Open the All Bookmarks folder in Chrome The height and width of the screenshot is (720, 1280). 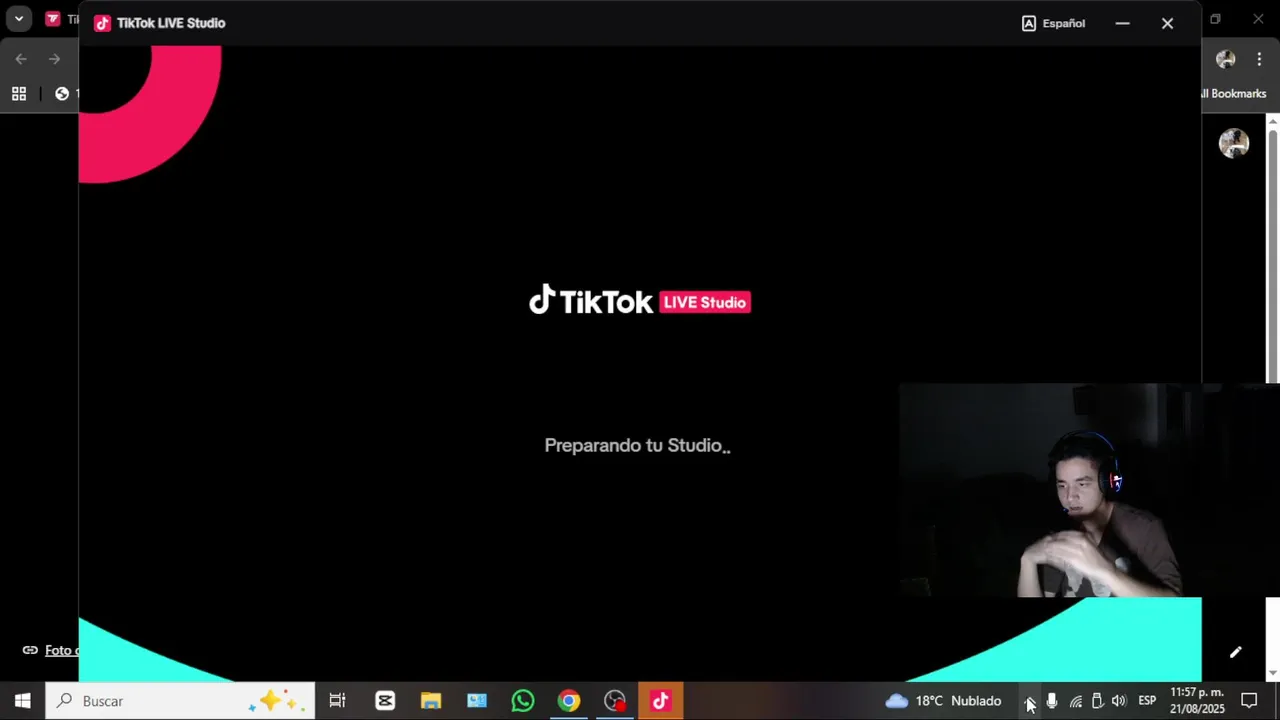[x=1233, y=93]
